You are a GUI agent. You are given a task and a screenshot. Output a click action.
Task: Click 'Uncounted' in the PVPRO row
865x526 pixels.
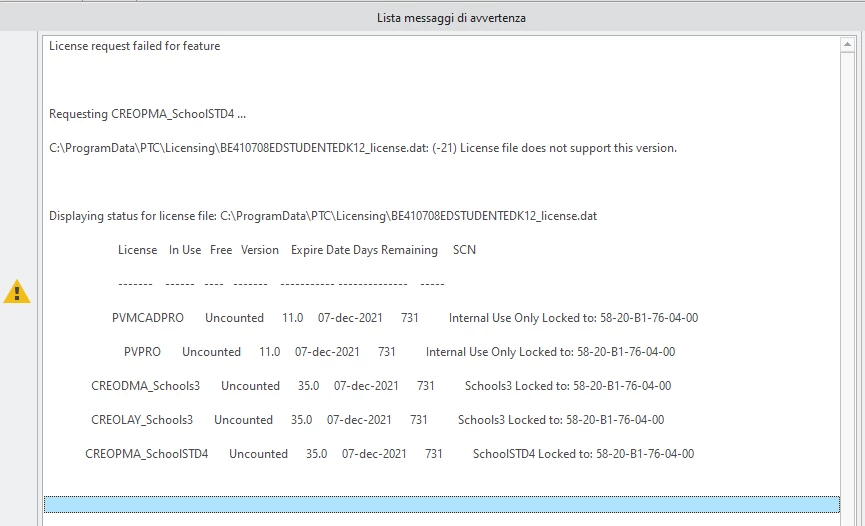(x=211, y=352)
